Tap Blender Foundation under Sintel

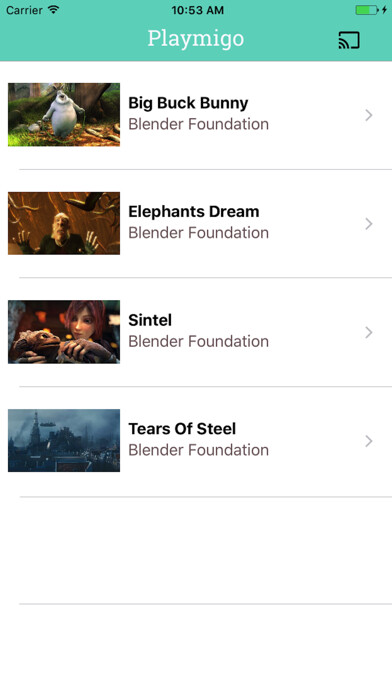coord(198,341)
